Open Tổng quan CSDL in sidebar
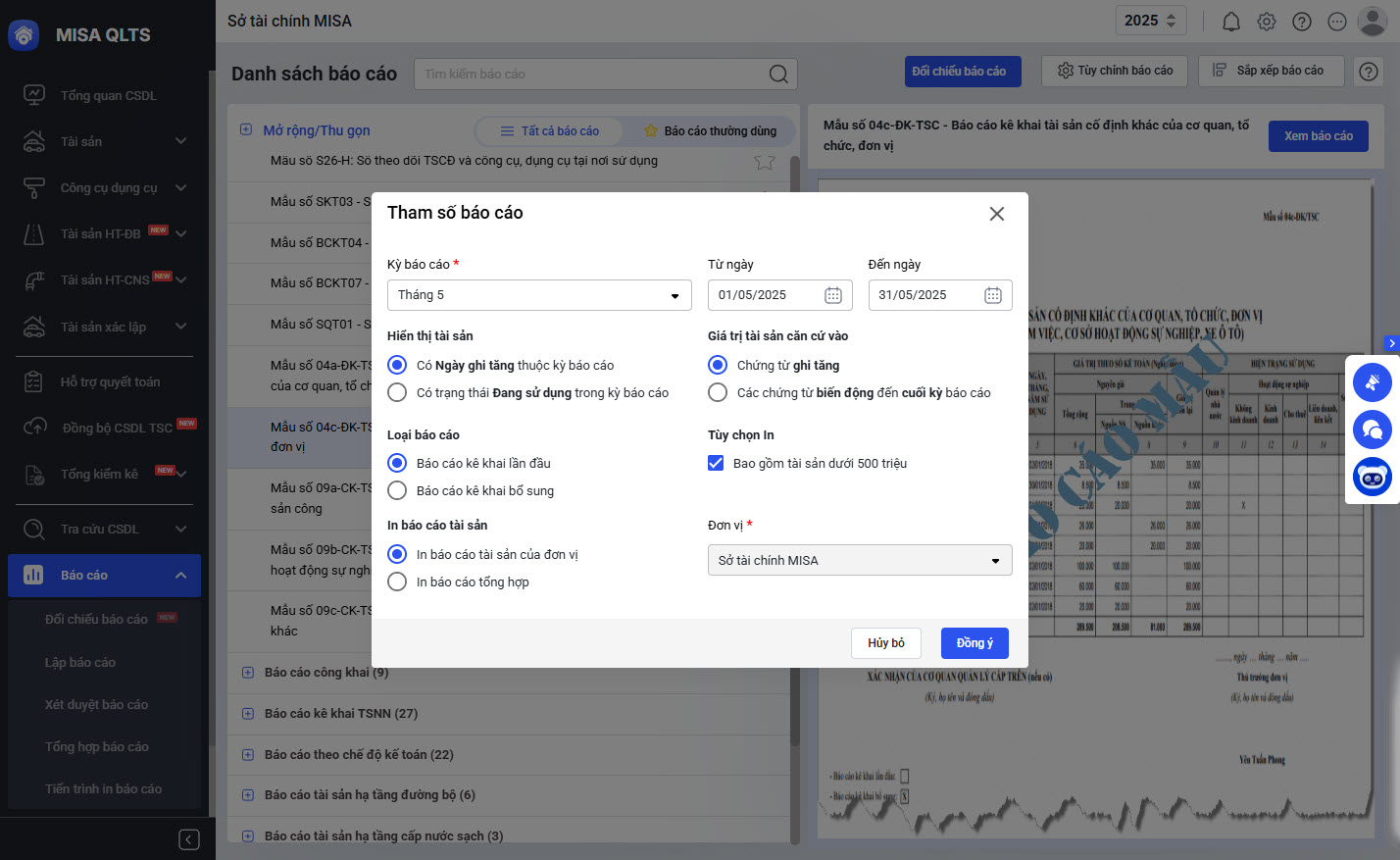 [x=108, y=95]
